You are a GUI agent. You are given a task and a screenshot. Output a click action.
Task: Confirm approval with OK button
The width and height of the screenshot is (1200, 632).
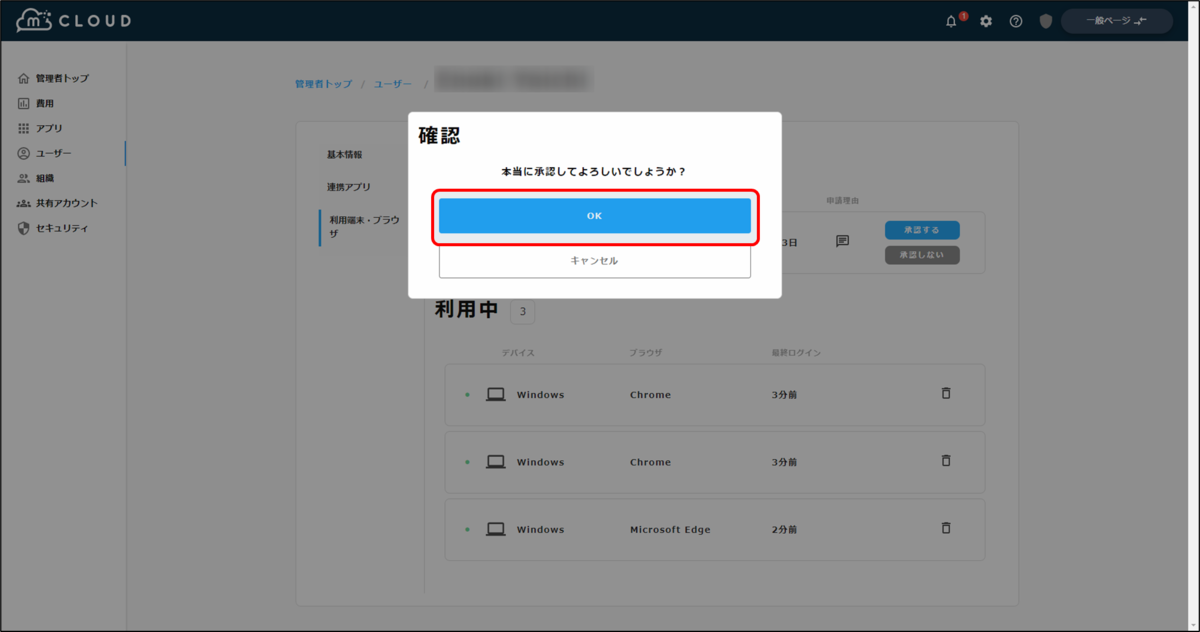click(595, 216)
